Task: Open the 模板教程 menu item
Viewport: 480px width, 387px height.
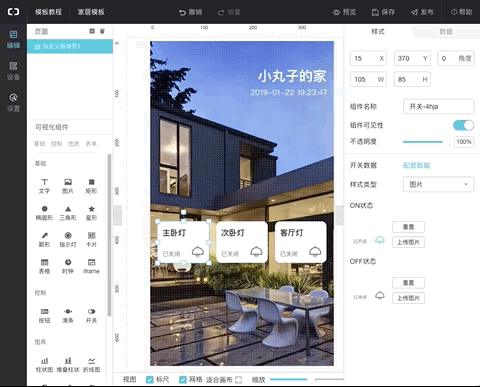Action: (x=49, y=12)
